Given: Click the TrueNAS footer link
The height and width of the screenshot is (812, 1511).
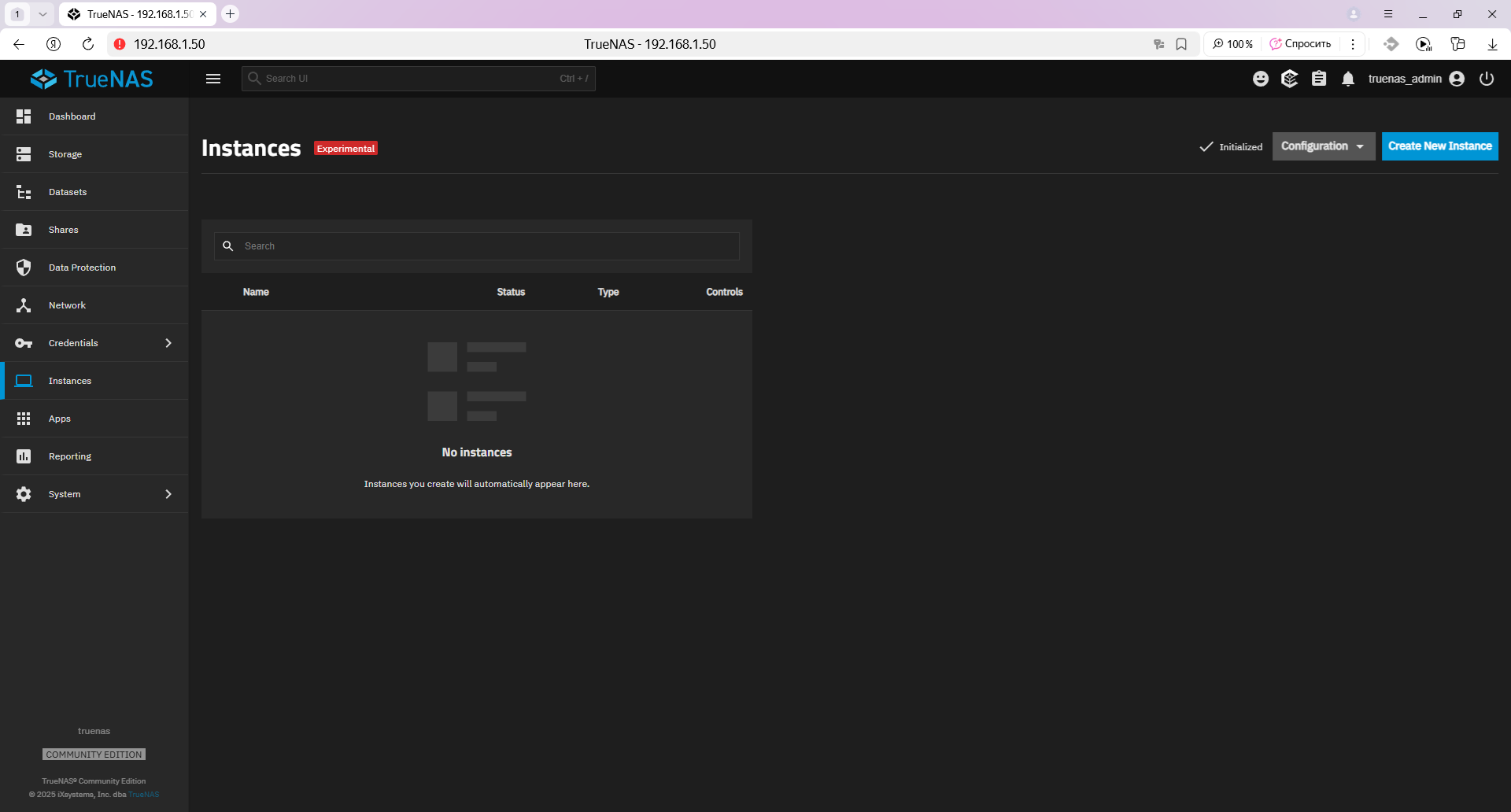Looking at the screenshot, I should click(144, 795).
